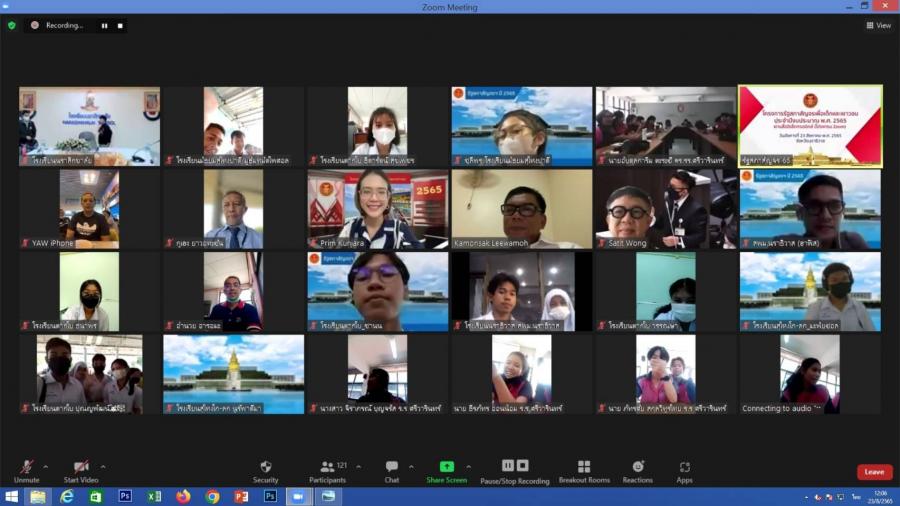Click the Leave meeting button
Image resolution: width=900 pixels, height=506 pixels.
pyautogui.click(x=874, y=472)
